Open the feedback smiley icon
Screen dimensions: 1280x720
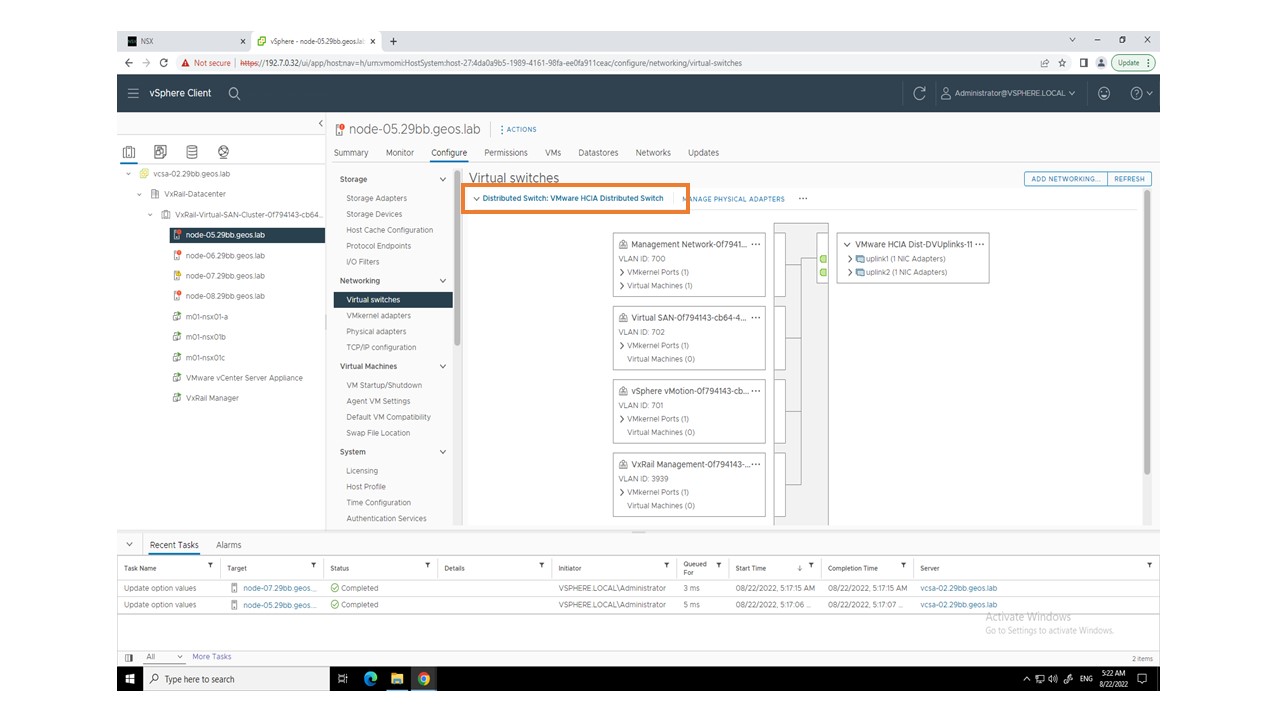[x=1104, y=93]
